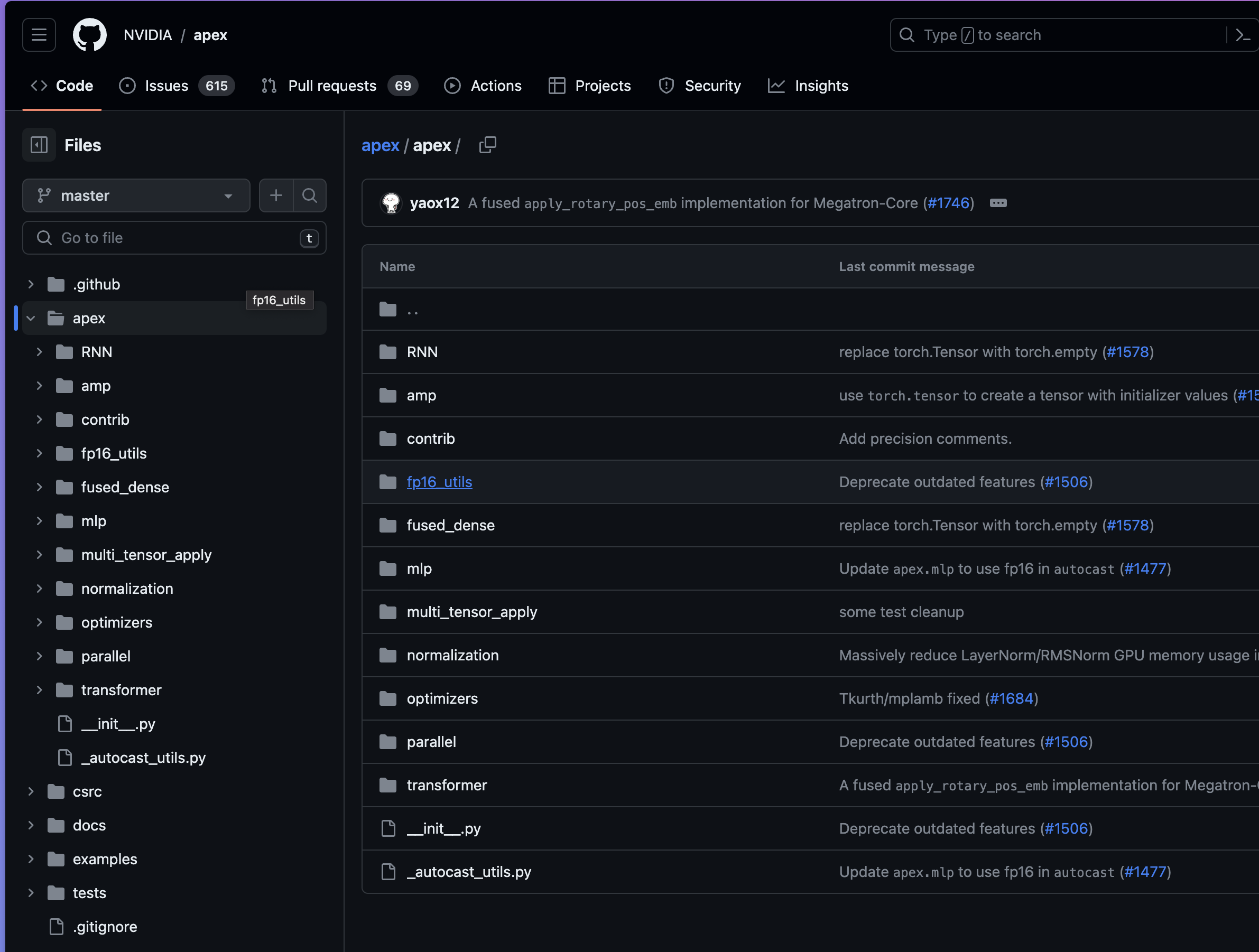Open the yaox12 author link
The width and height of the screenshot is (1259, 952).
click(434, 203)
